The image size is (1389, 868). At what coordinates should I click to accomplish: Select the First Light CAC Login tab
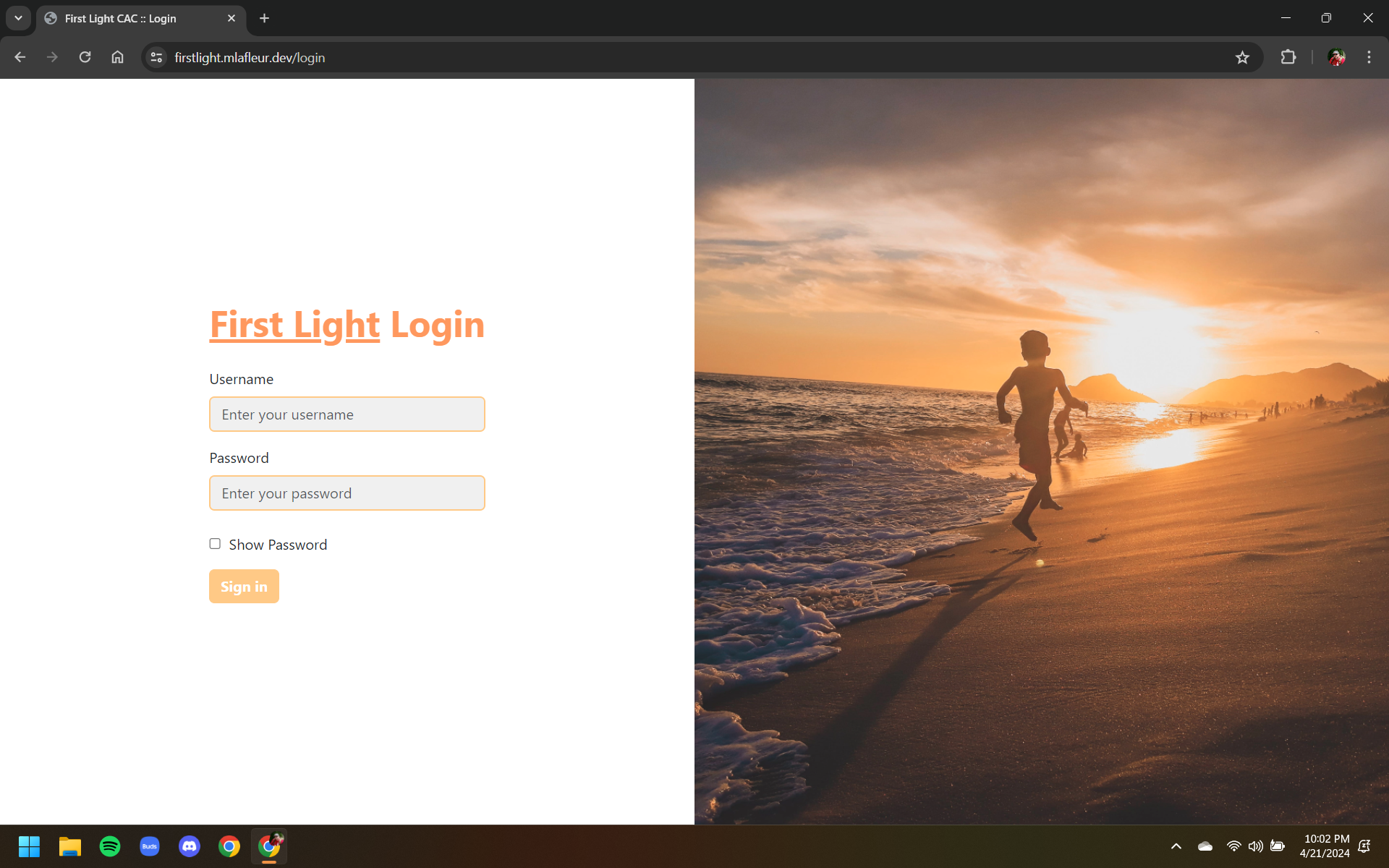[130, 18]
